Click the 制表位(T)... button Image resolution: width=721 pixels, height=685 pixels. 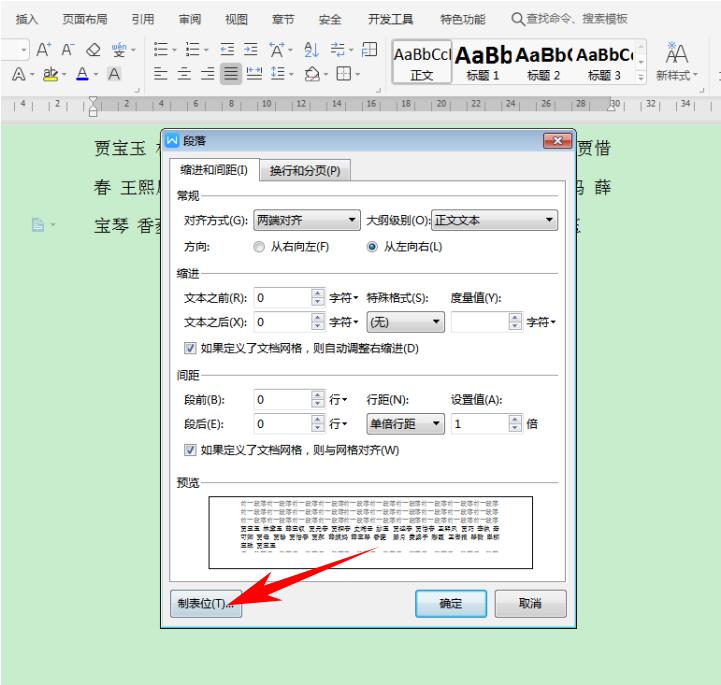(x=206, y=604)
